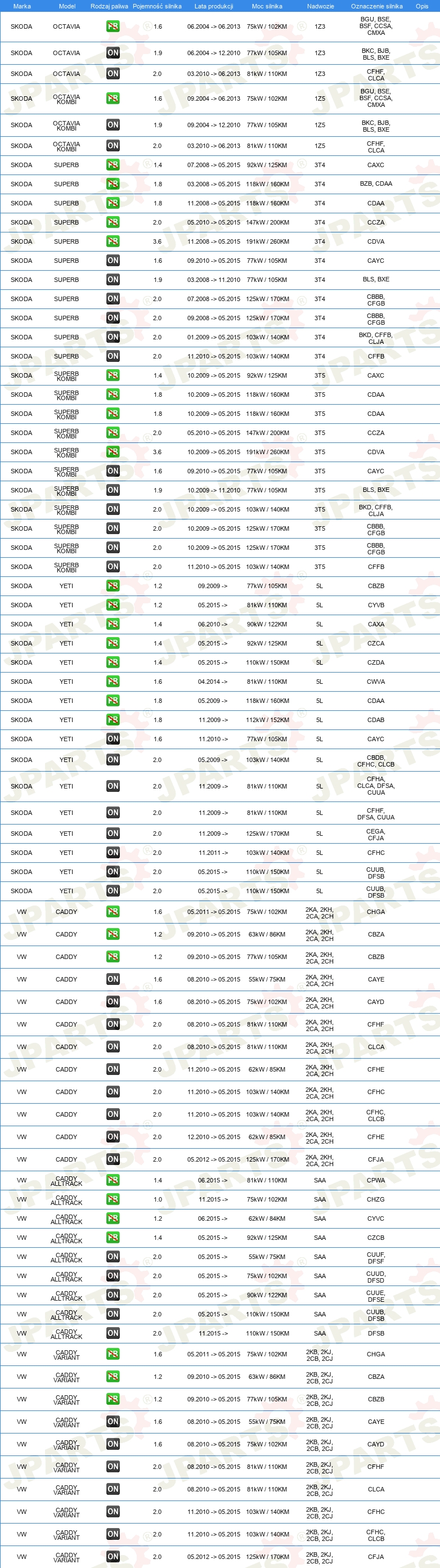Select engine code 'CWVA'
The width and height of the screenshot is (440, 1568).
coord(375,682)
